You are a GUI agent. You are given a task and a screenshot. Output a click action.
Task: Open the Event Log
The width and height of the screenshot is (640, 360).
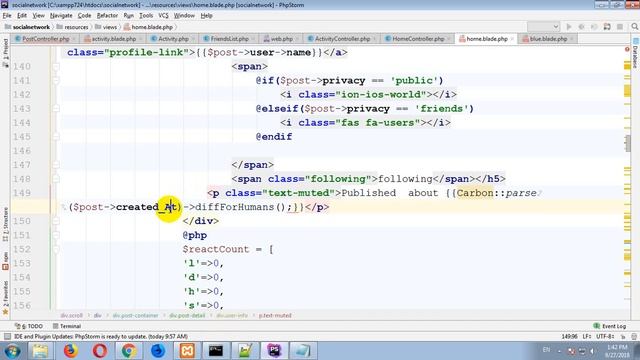click(609, 326)
